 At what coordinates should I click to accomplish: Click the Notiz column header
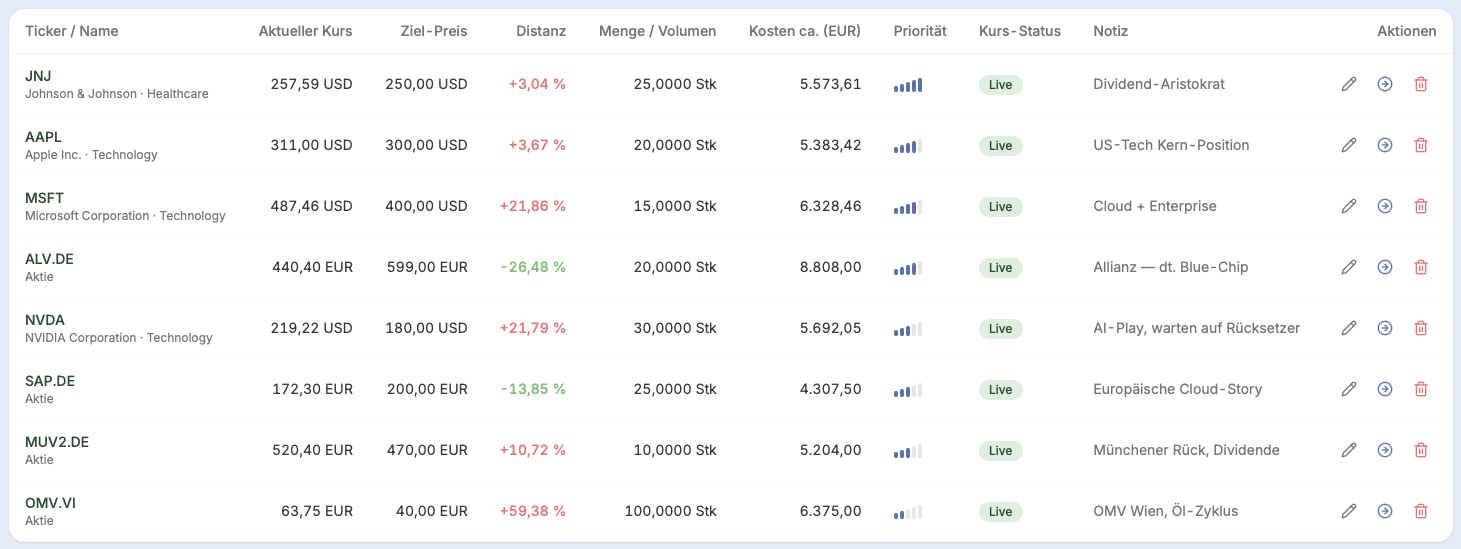1111,31
